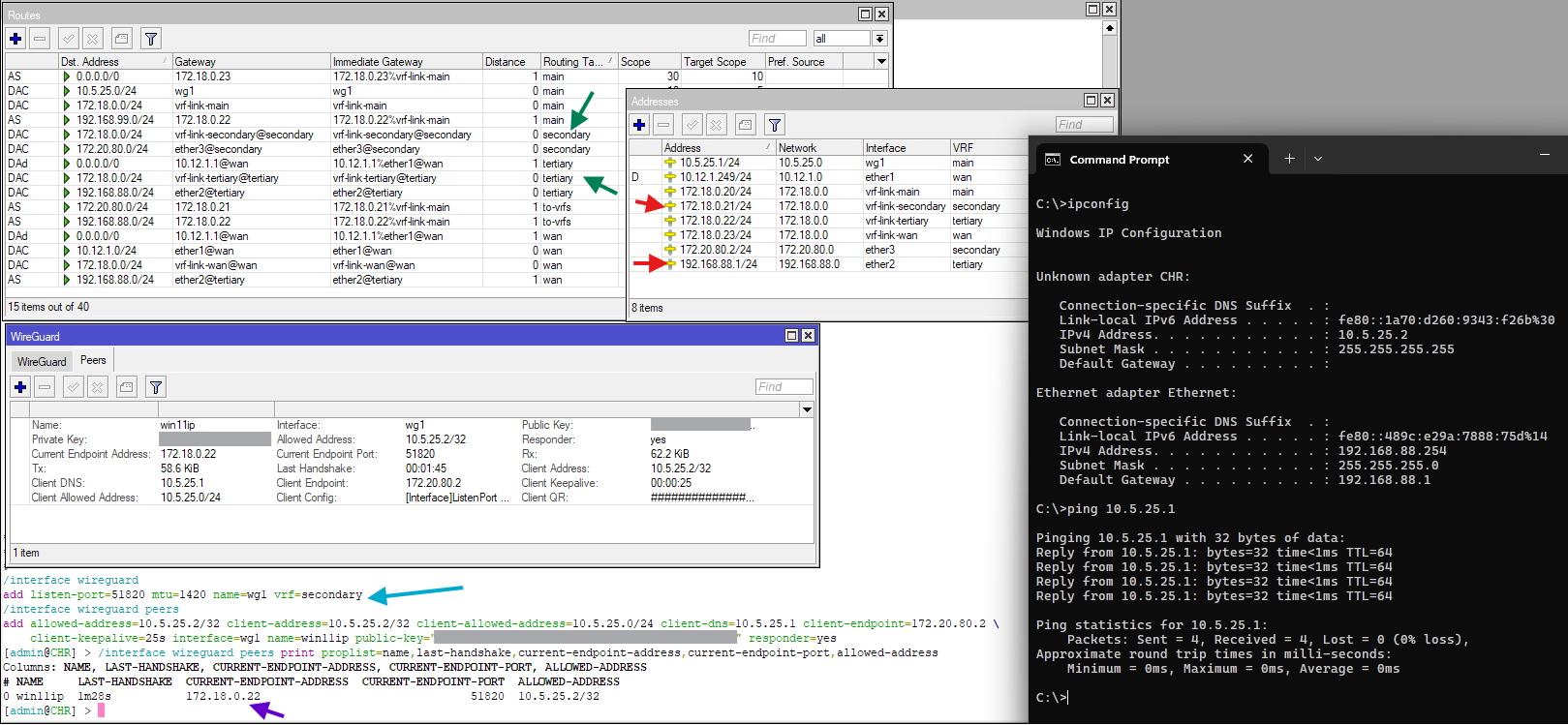
Task: Open column selector dropdown in WireGuard peers list
Action: point(806,409)
